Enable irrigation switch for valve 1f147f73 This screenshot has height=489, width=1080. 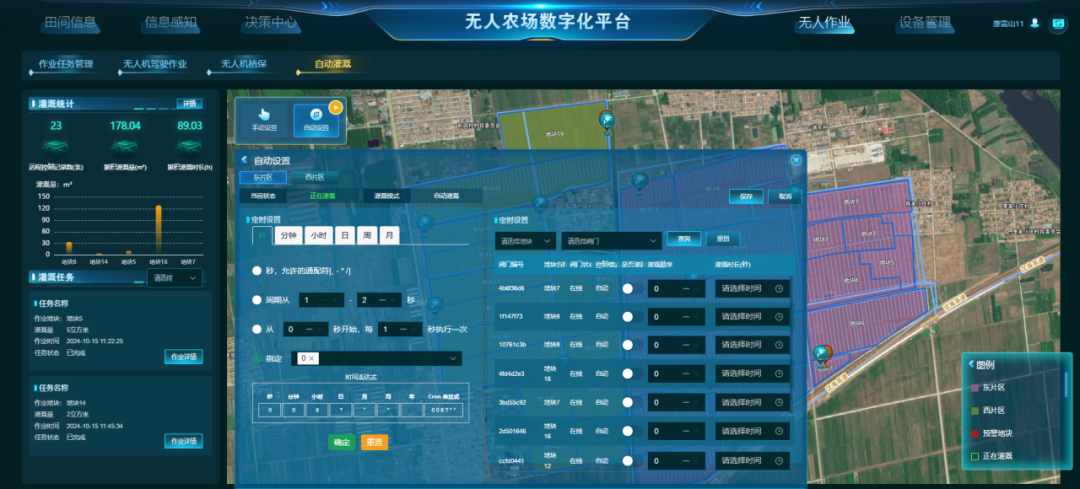(x=629, y=317)
